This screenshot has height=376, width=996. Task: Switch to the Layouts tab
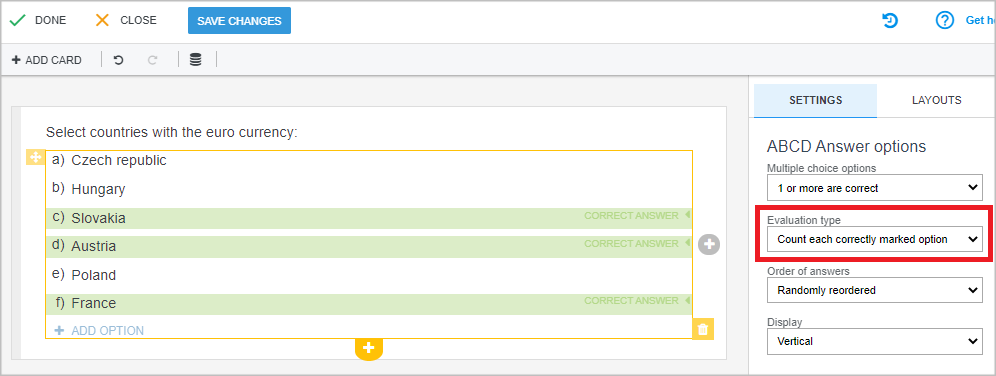click(x=936, y=100)
